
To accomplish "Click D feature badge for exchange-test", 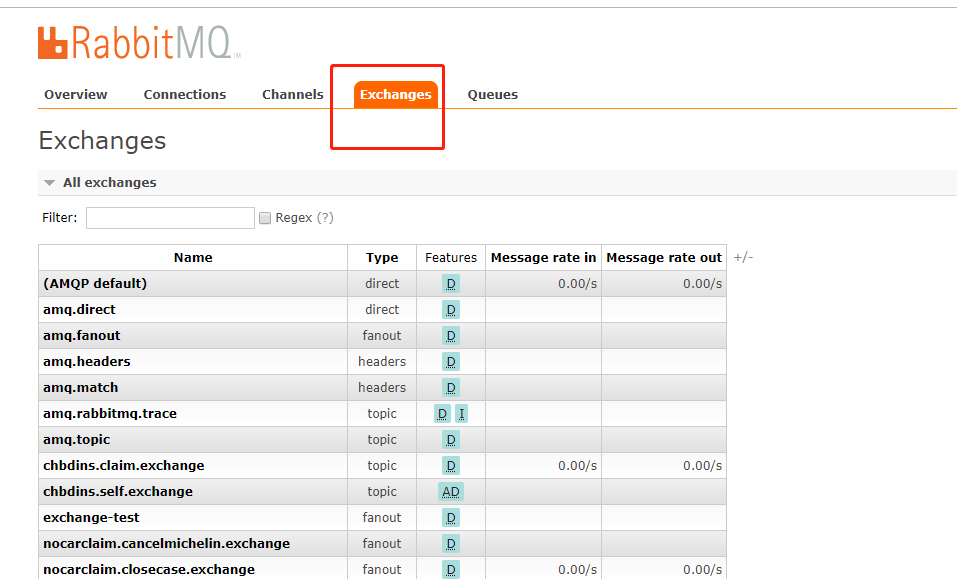I will [451, 517].
